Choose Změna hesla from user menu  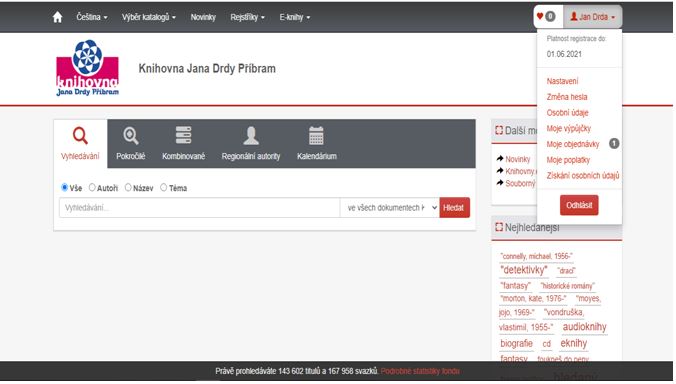[x=567, y=97]
